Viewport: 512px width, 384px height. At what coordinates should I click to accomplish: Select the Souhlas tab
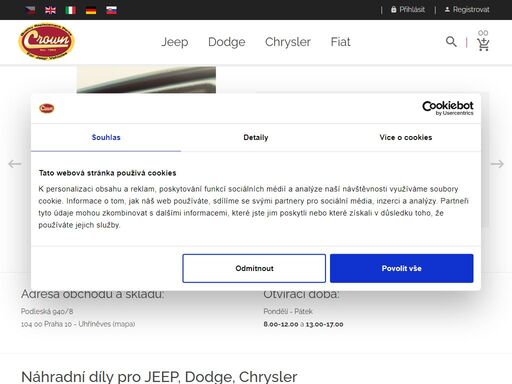point(106,137)
